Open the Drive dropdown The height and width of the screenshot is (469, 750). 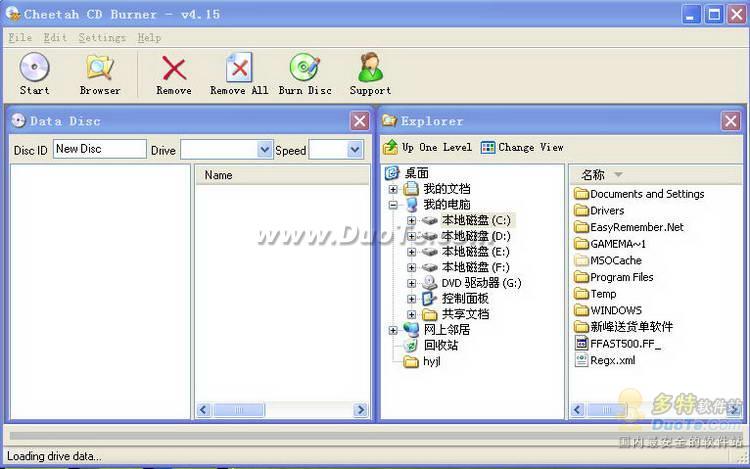(x=264, y=150)
